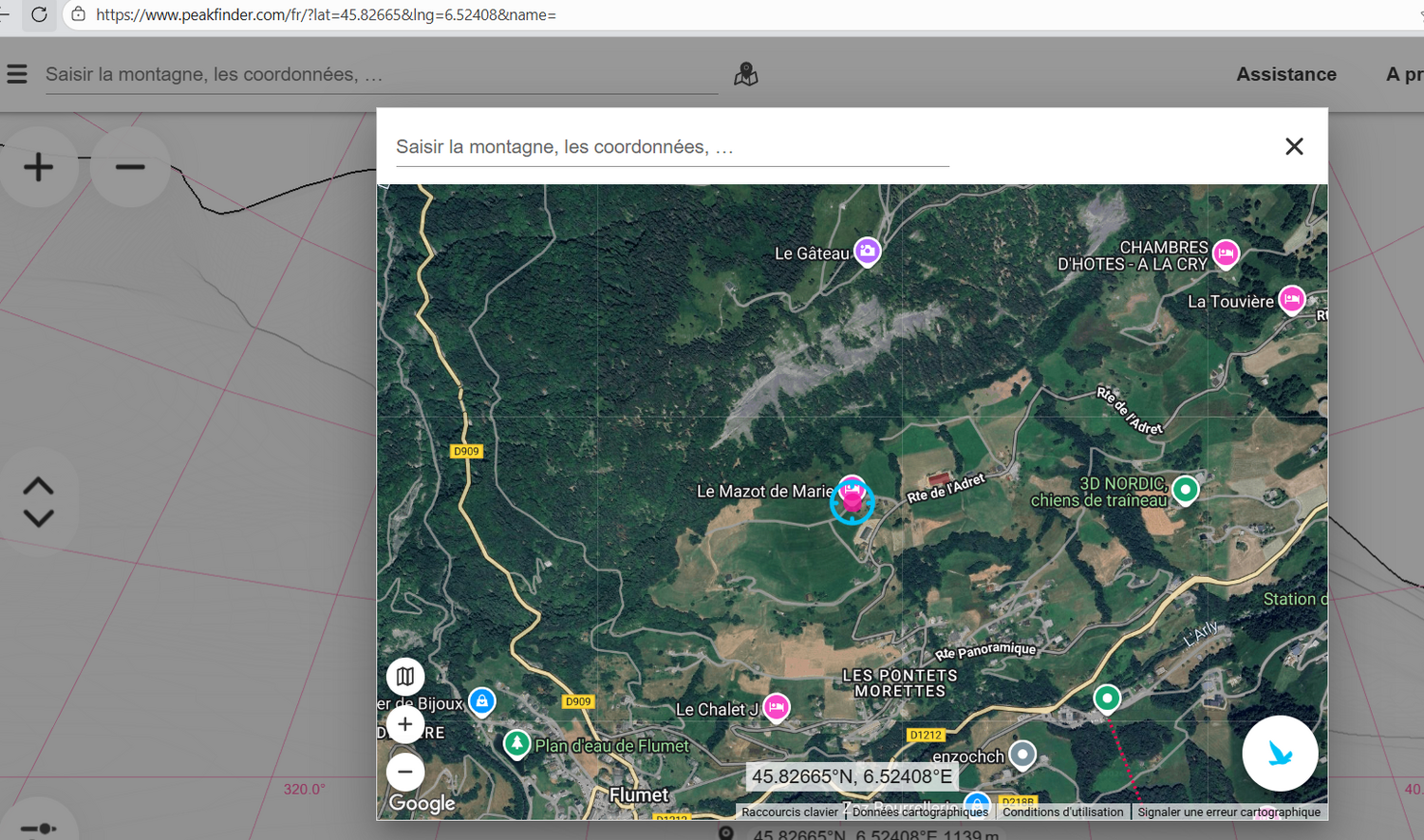Zoom out on the Google map

[x=405, y=772]
